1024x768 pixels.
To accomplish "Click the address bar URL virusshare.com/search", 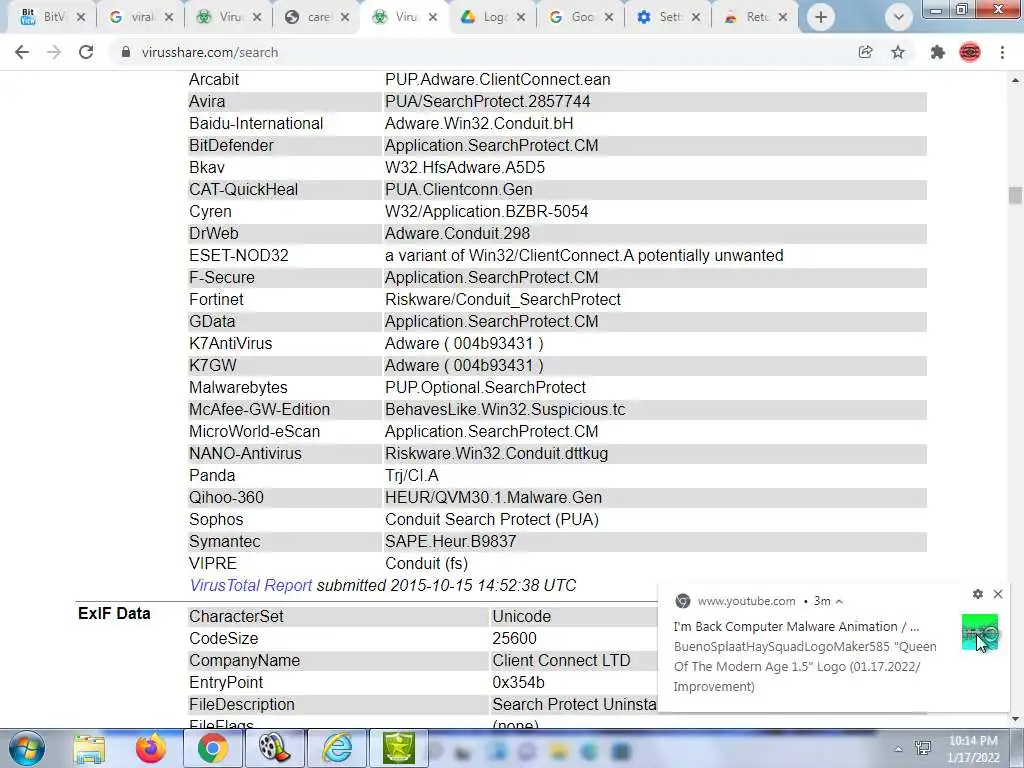I will (x=210, y=52).
